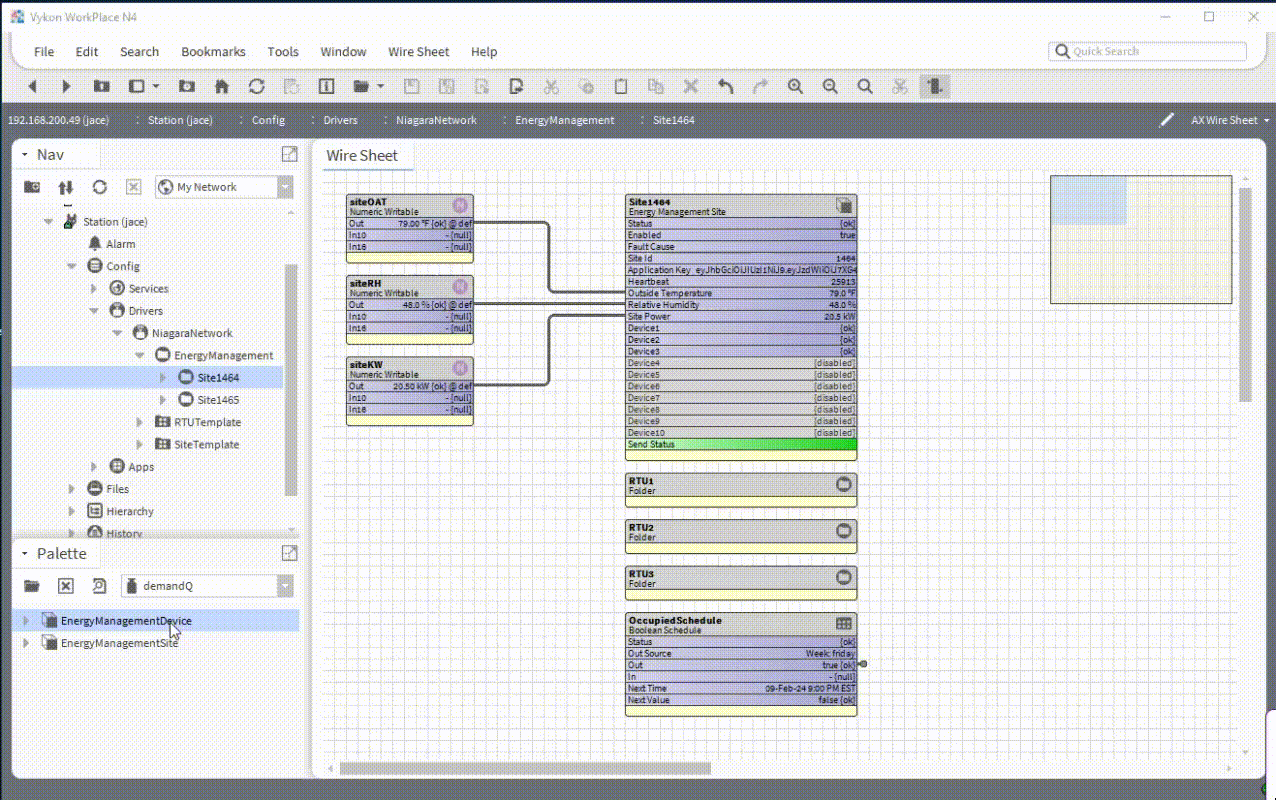Viewport: 1276px width, 800px height.
Task: Open the Wire Sheet menu
Action: (x=419, y=52)
